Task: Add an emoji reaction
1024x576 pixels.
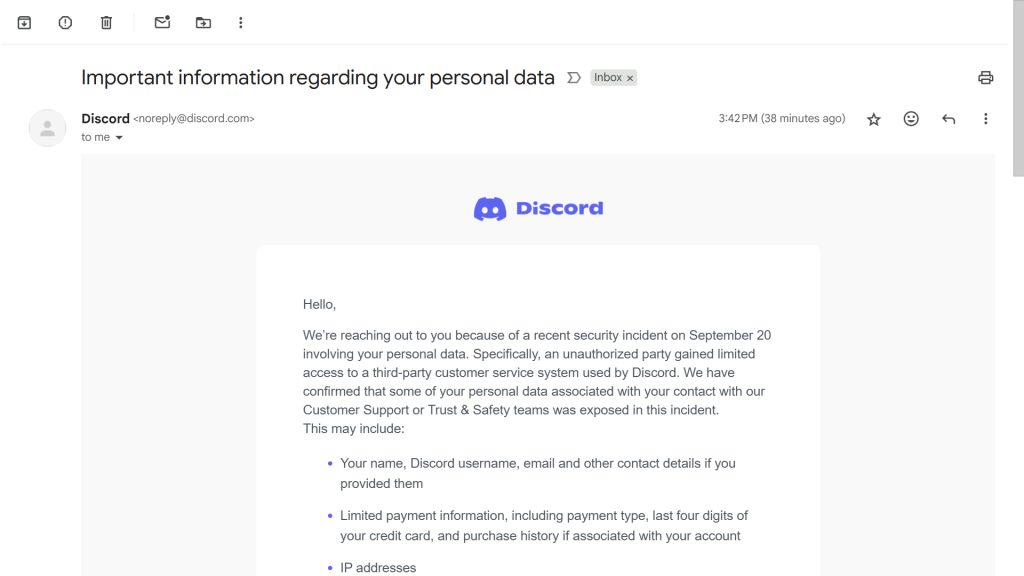Action: [911, 119]
